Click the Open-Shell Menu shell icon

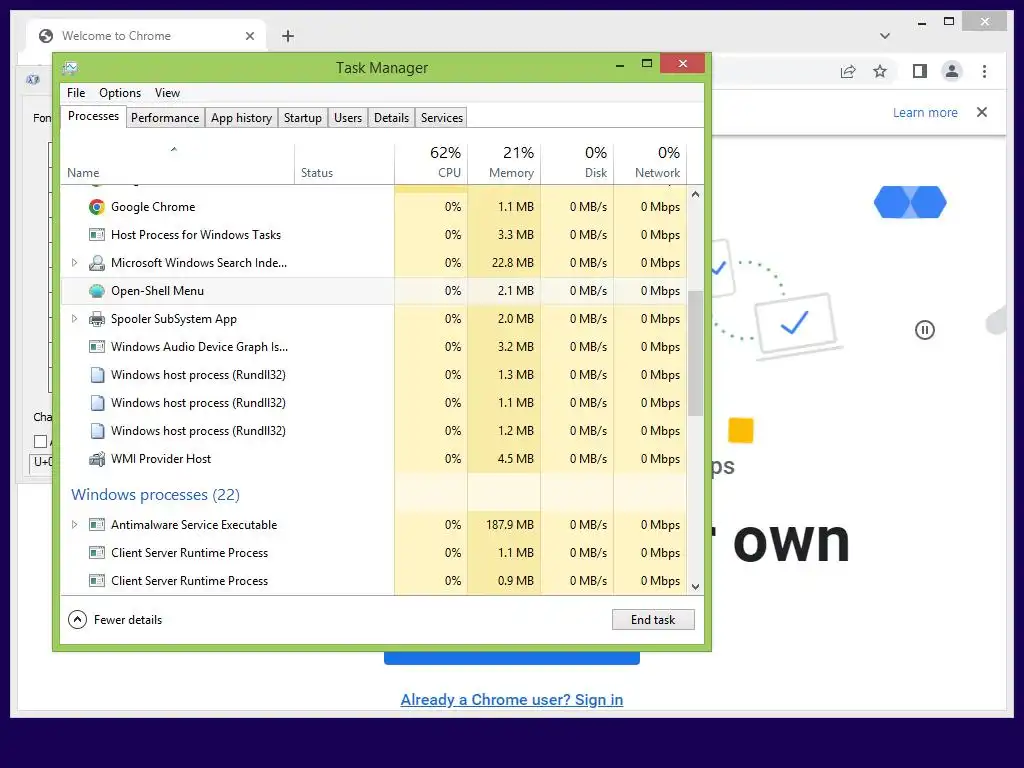click(x=97, y=291)
